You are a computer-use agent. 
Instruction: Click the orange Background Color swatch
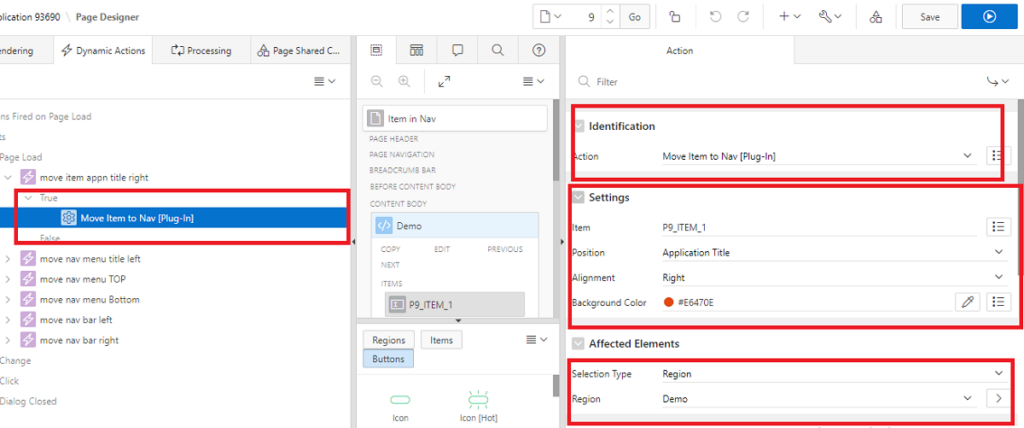pos(668,302)
